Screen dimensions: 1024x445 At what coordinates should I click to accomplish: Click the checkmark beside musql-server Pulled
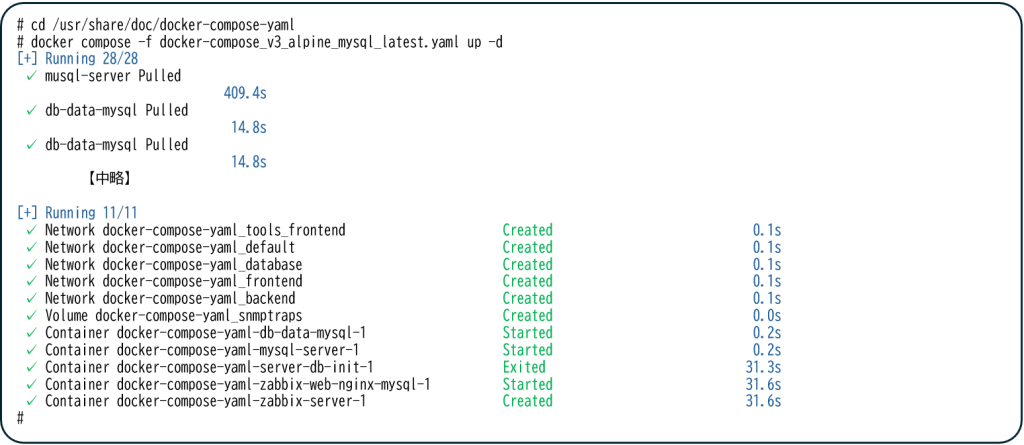[32, 76]
